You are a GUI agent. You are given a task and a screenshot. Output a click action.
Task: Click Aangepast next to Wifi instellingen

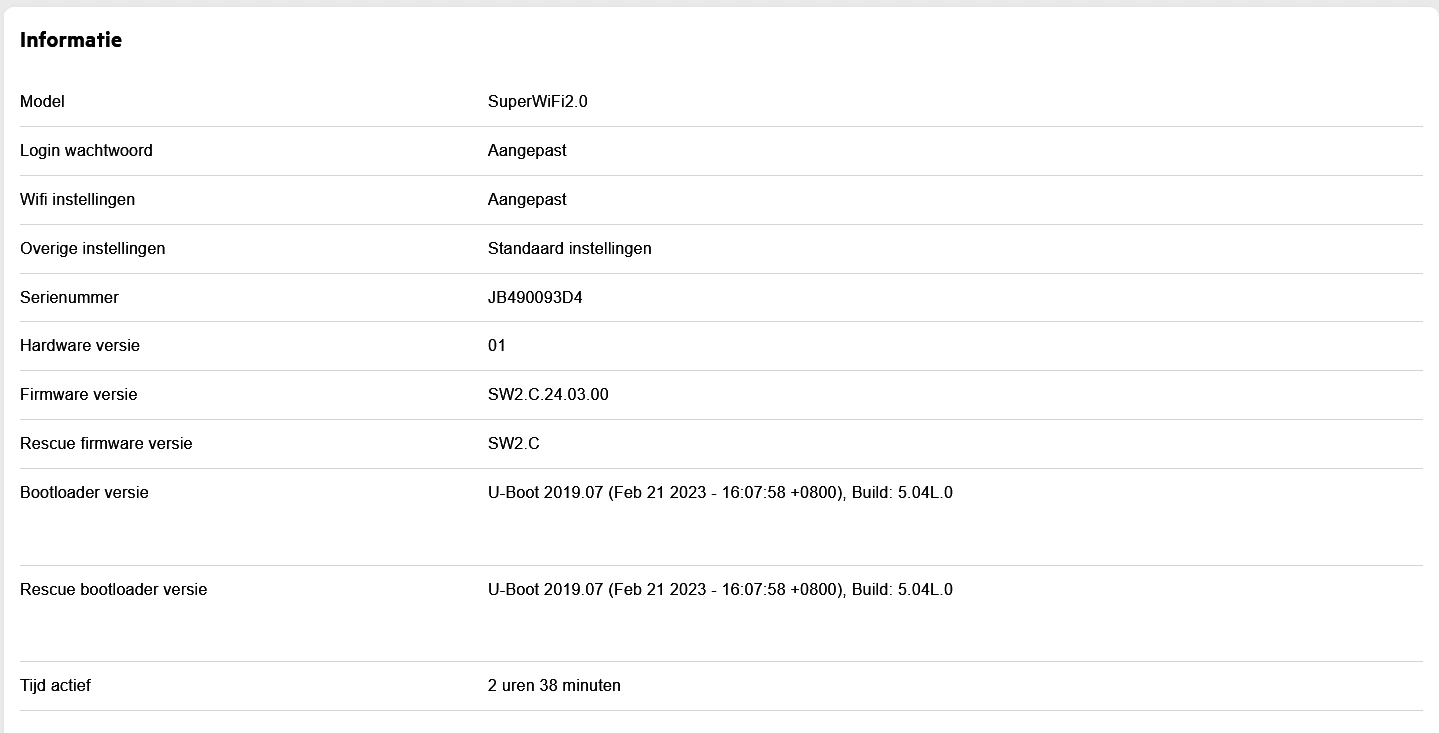[527, 199]
